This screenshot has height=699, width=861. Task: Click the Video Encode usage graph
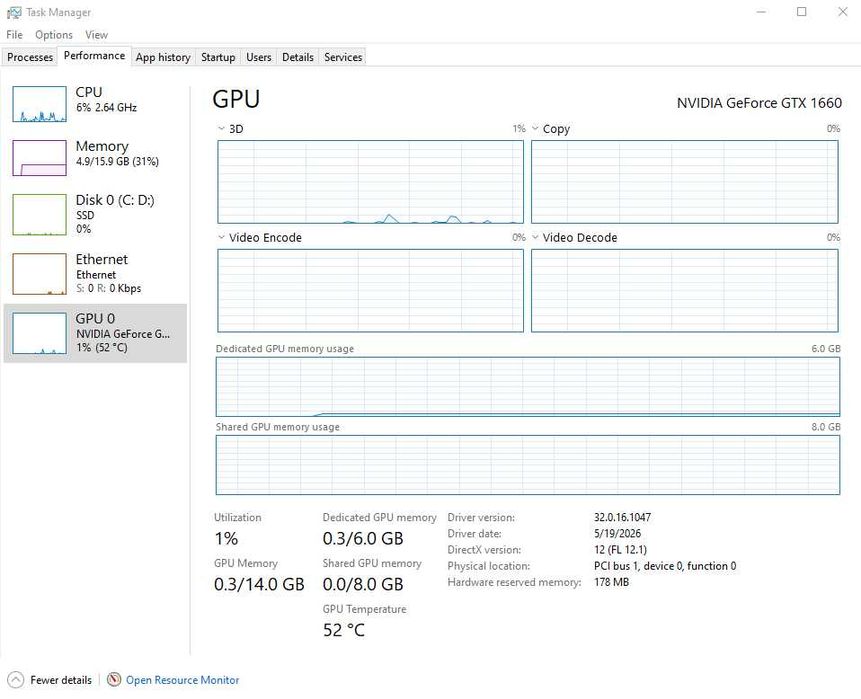tap(371, 290)
